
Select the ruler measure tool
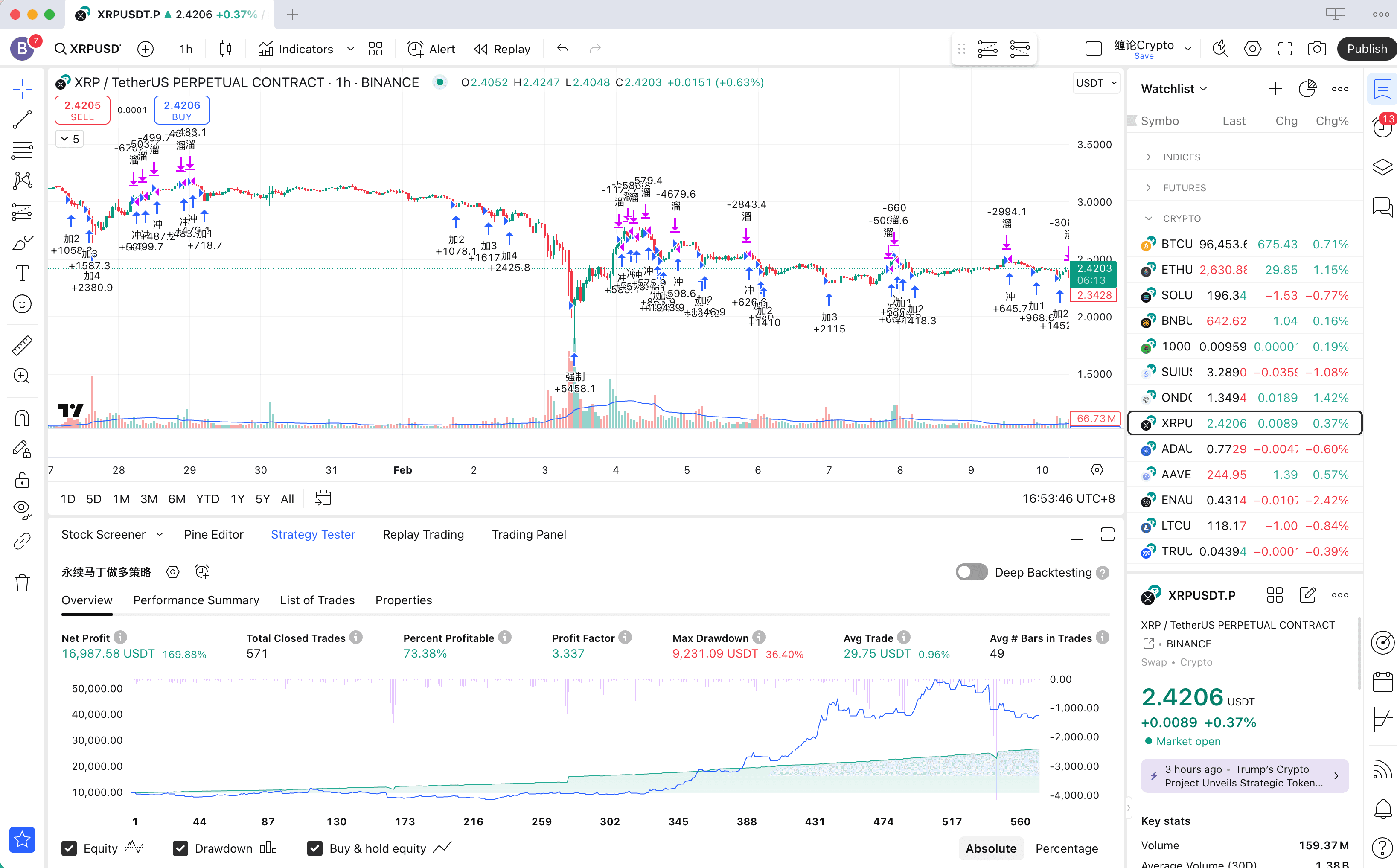[22, 345]
